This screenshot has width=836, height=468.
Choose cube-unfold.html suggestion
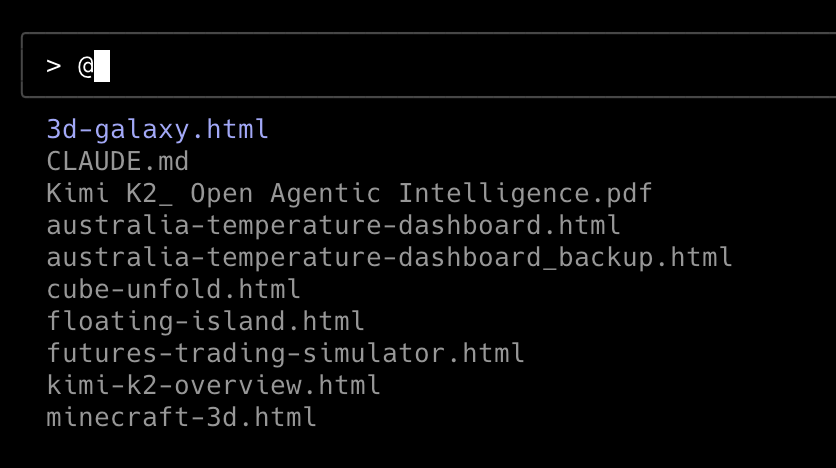[x=173, y=290]
